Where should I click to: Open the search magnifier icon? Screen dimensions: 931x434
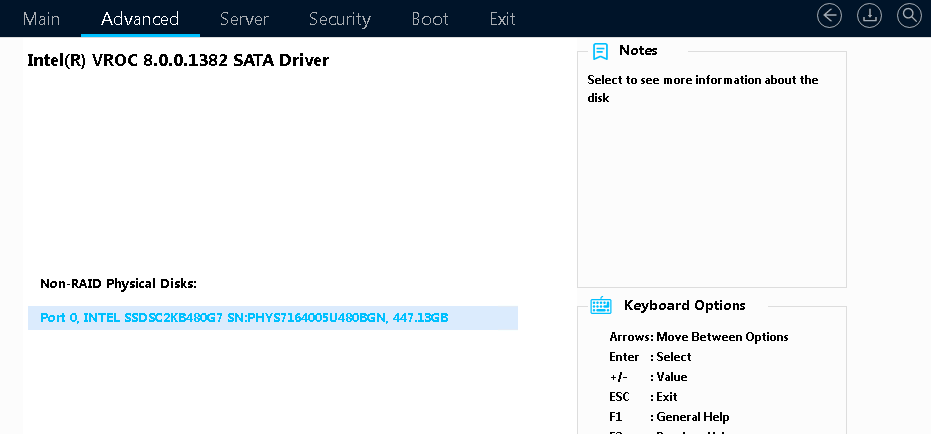(x=909, y=16)
